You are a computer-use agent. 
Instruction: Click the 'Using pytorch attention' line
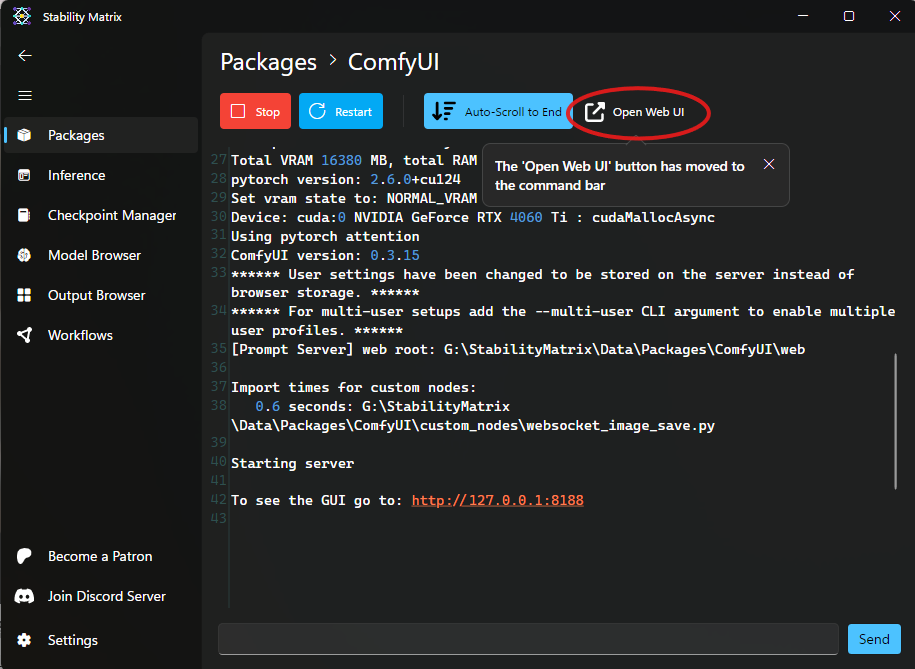pos(325,236)
